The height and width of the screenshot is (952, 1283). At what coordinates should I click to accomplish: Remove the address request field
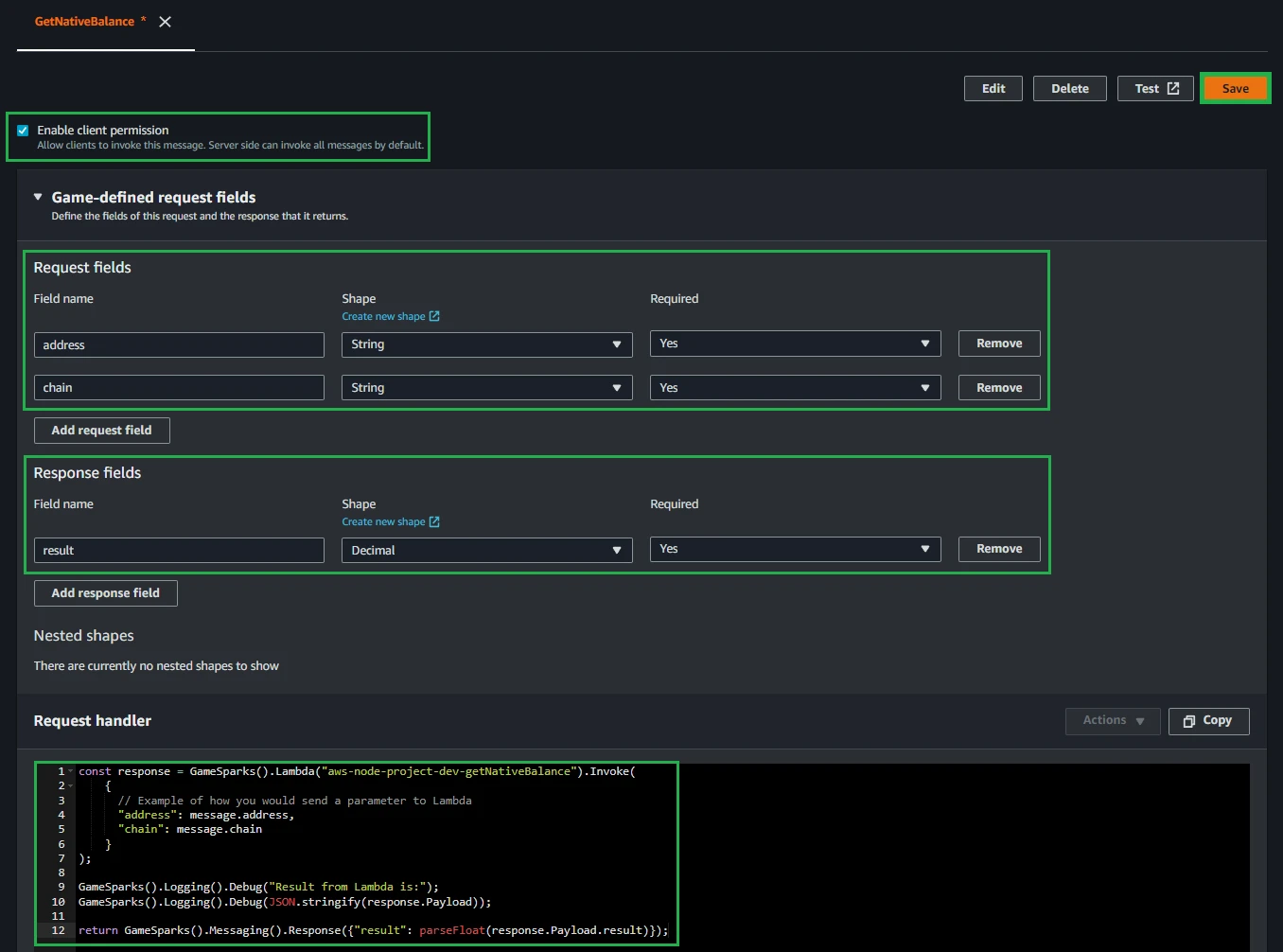998,344
